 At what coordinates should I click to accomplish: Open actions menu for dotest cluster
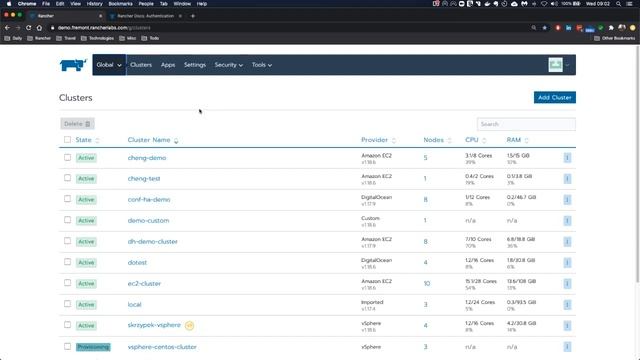(567, 263)
